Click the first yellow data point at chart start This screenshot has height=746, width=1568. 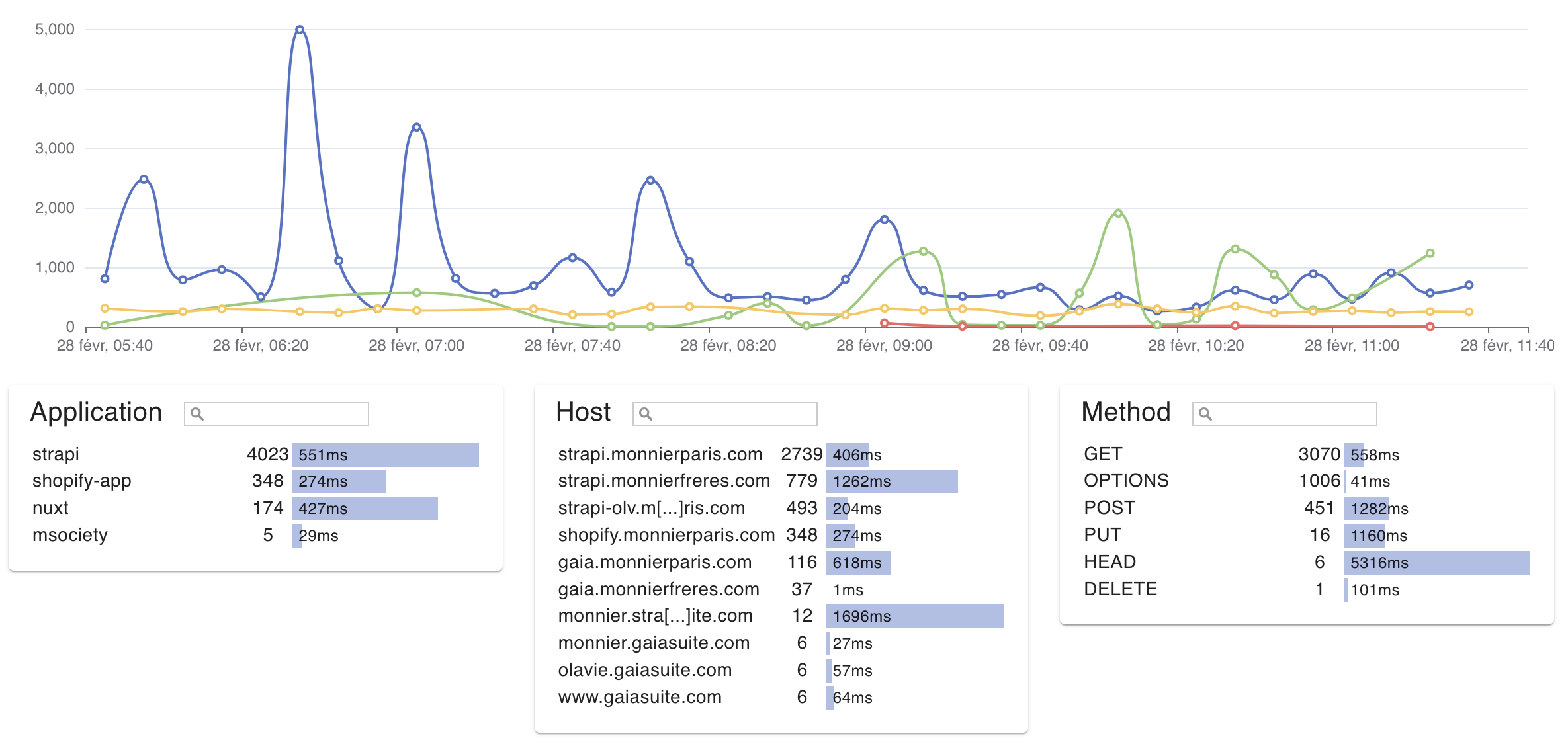click(x=105, y=308)
